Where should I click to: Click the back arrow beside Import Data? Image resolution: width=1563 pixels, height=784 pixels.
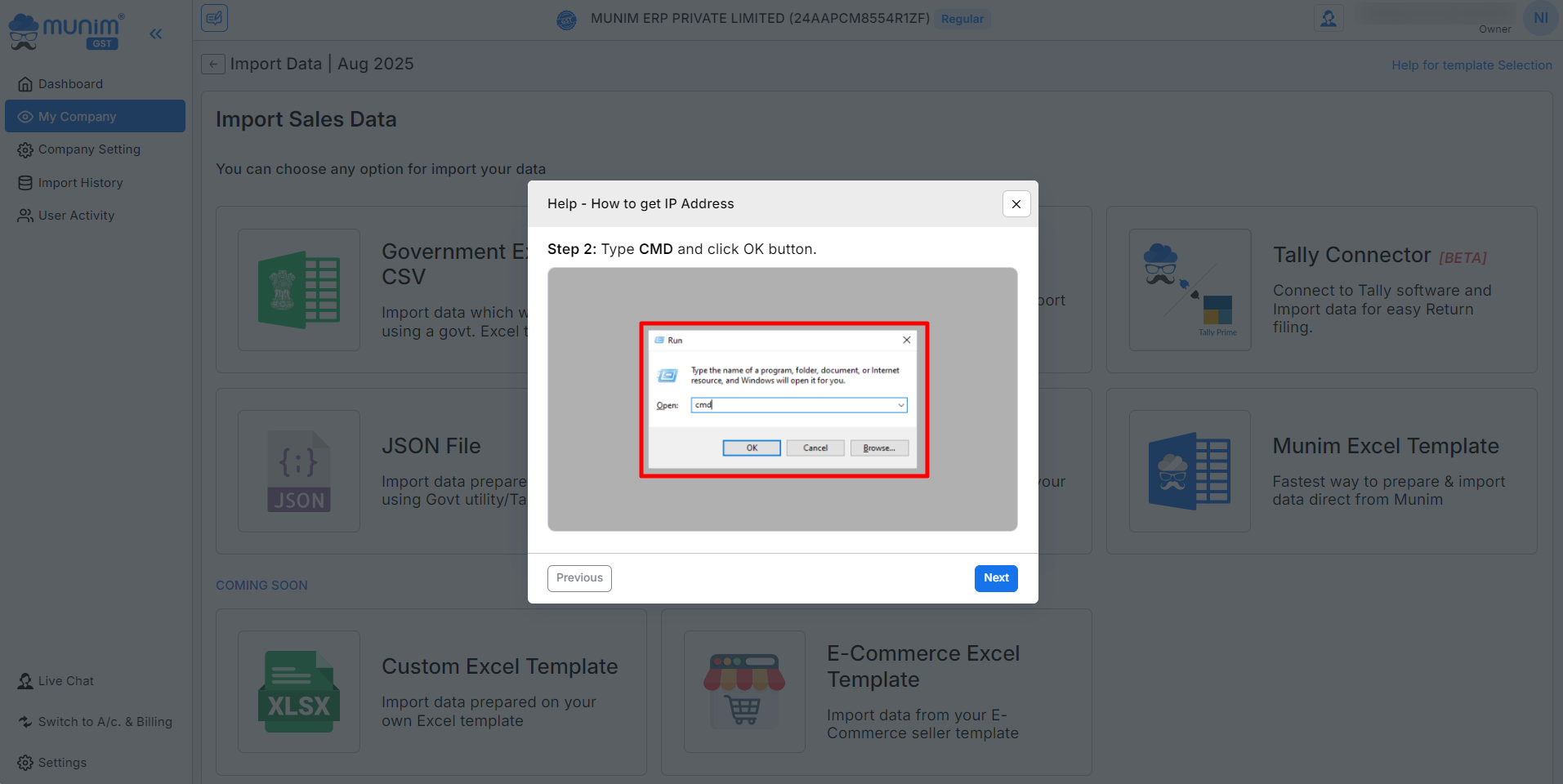(213, 64)
